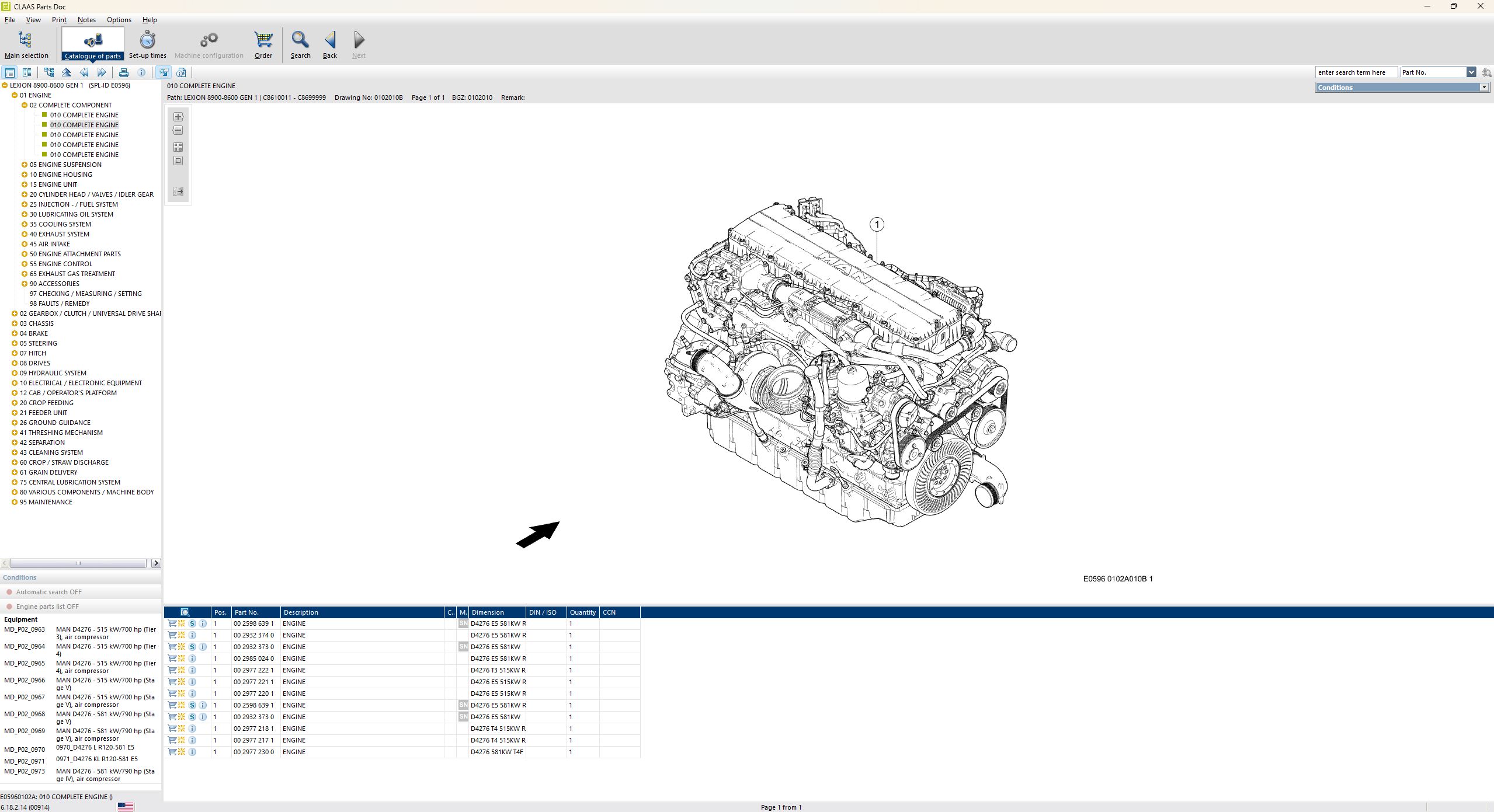Print the current parts page
Screen dimensions: 1494x812
click(x=124, y=72)
